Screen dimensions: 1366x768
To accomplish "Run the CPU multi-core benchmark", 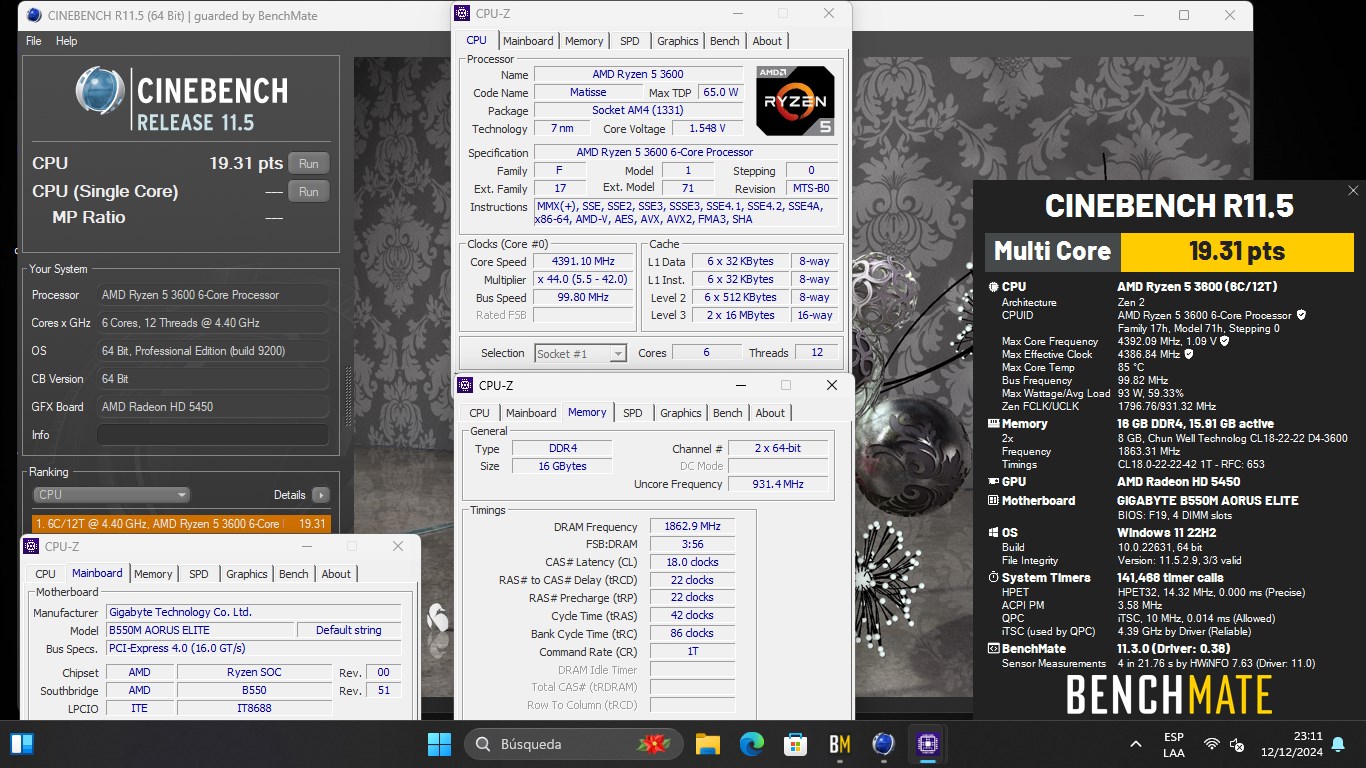I will [x=309, y=164].
